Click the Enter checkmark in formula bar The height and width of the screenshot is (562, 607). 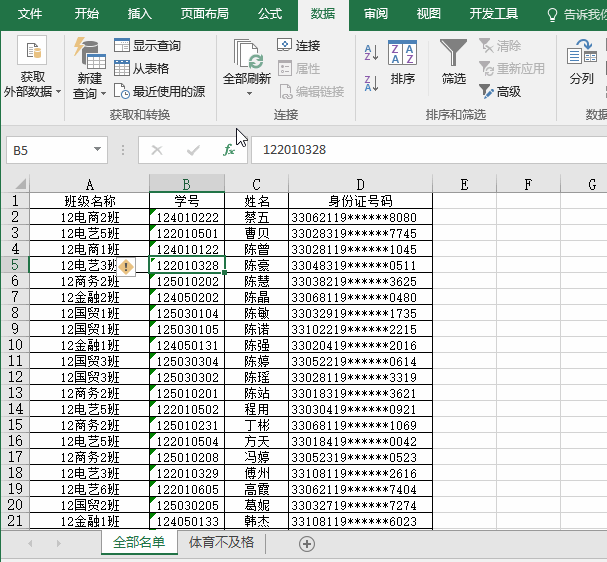[193, 150]
